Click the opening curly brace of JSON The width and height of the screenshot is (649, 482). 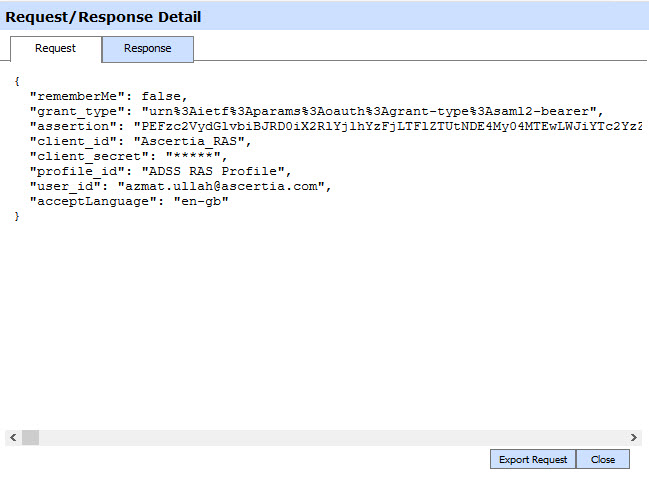coord(17,81)
